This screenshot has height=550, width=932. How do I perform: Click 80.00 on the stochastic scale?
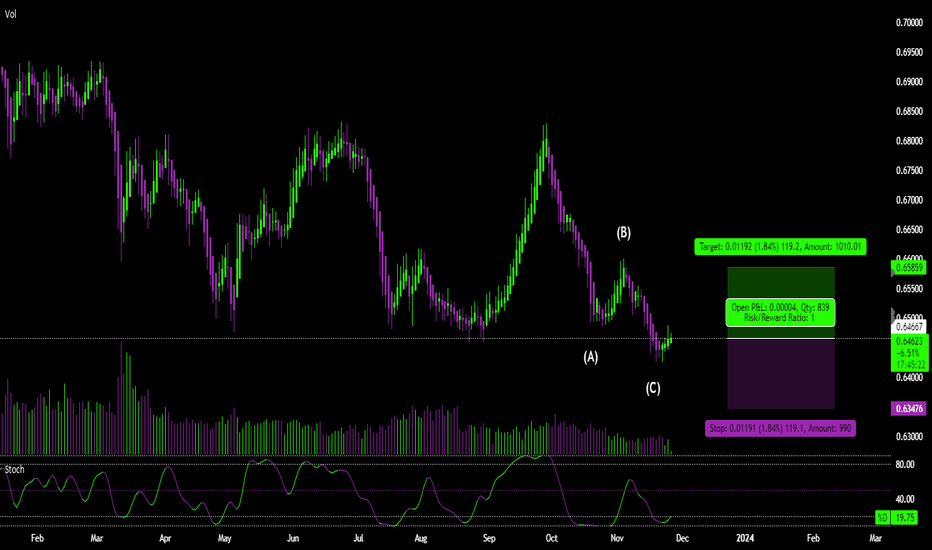point(905,464)
